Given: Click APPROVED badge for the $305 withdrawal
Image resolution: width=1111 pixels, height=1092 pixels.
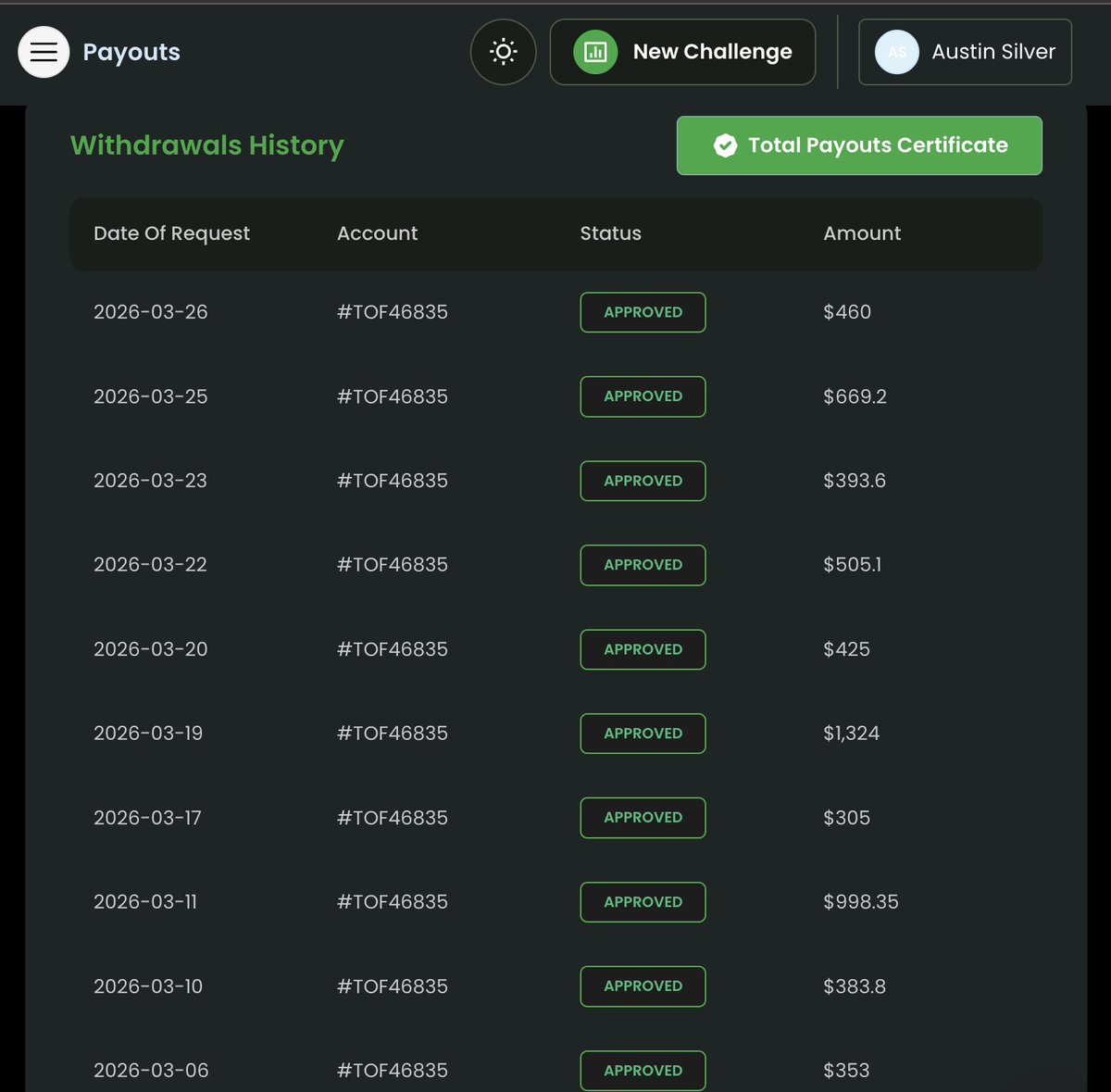Looking at the screenshot, I should click(643, 818).
